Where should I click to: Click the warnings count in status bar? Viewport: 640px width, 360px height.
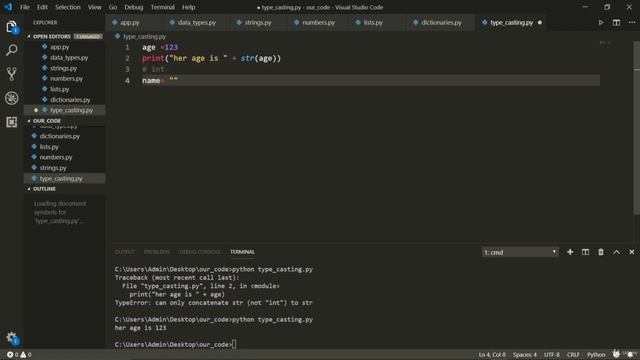[26, 354]
